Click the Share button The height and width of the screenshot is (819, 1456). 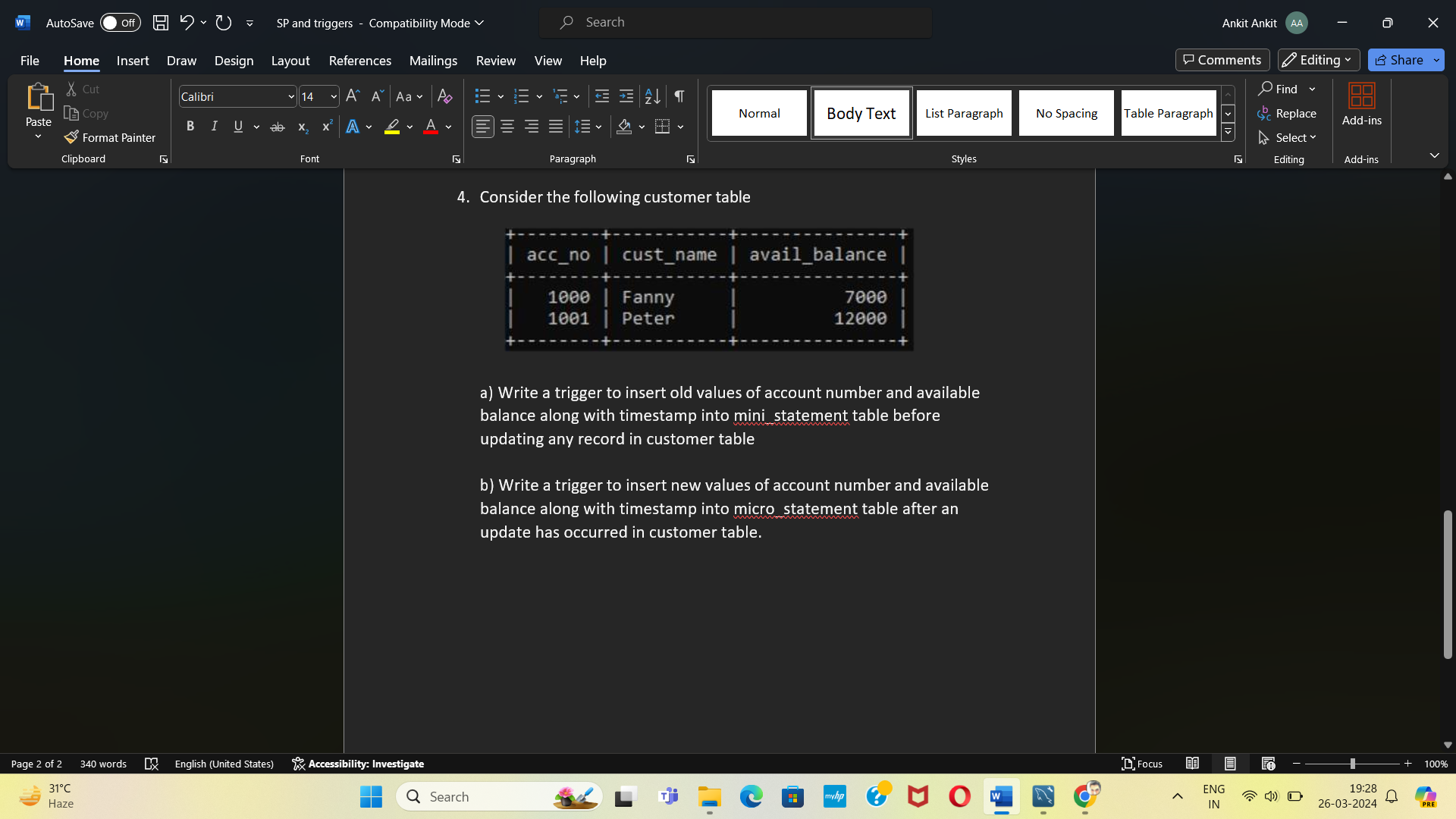click(1399, 60)
